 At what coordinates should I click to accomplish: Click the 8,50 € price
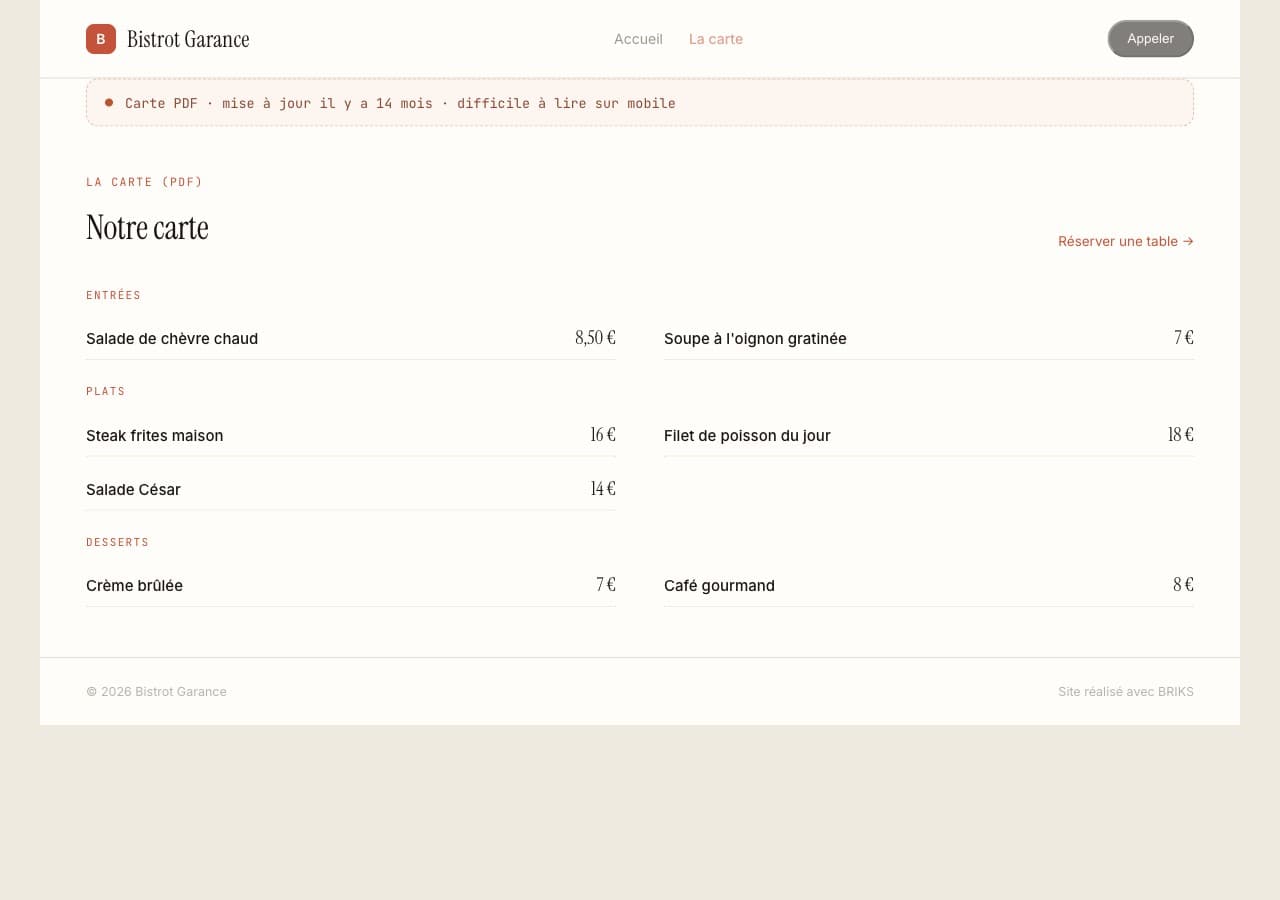(595, 338)
